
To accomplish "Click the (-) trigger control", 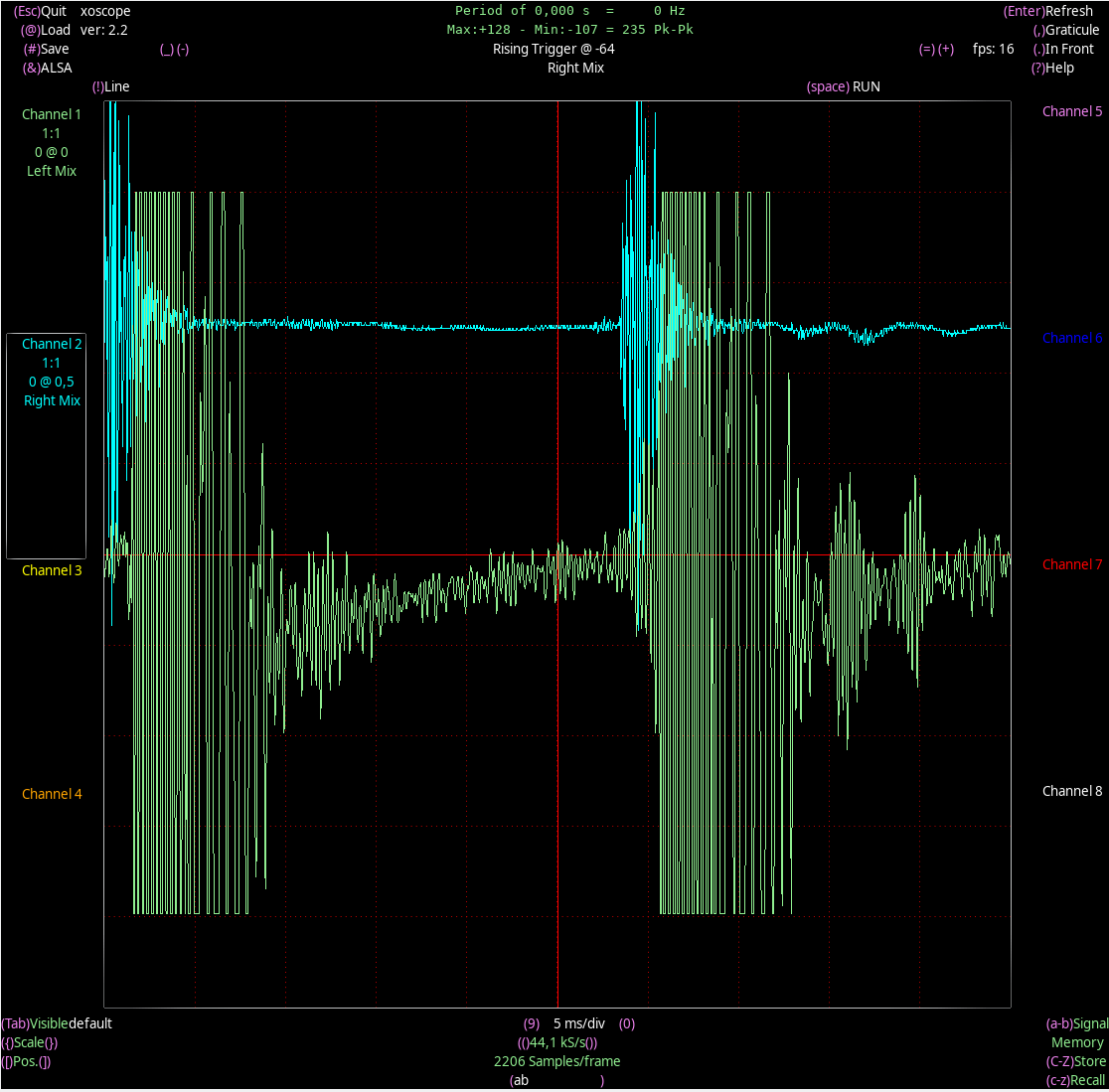I will [x=183, y=50].
